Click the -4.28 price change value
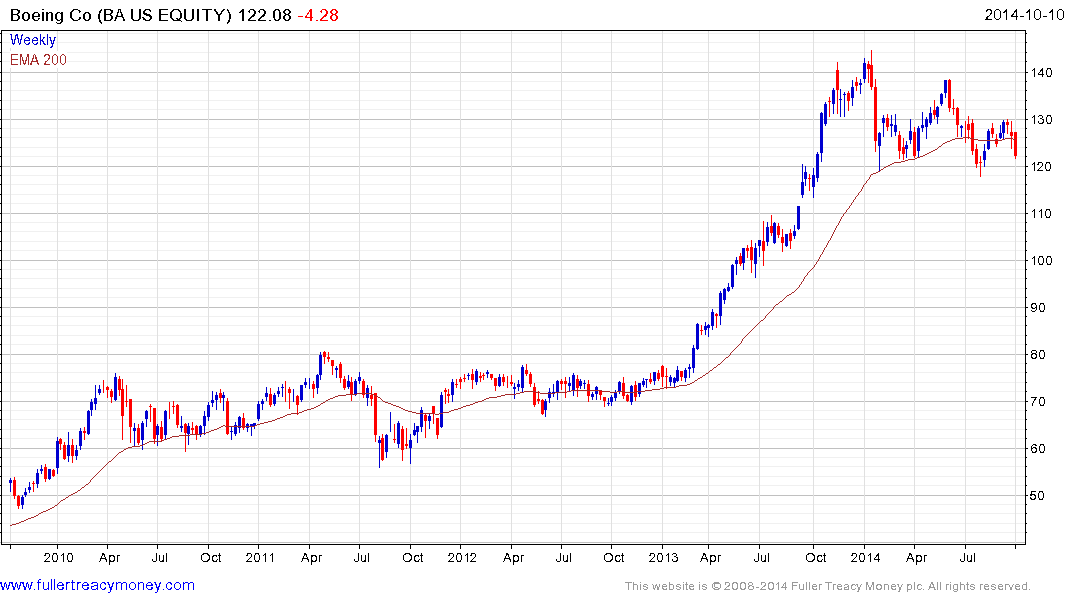1075x600 pixels. tap(318, 15)
